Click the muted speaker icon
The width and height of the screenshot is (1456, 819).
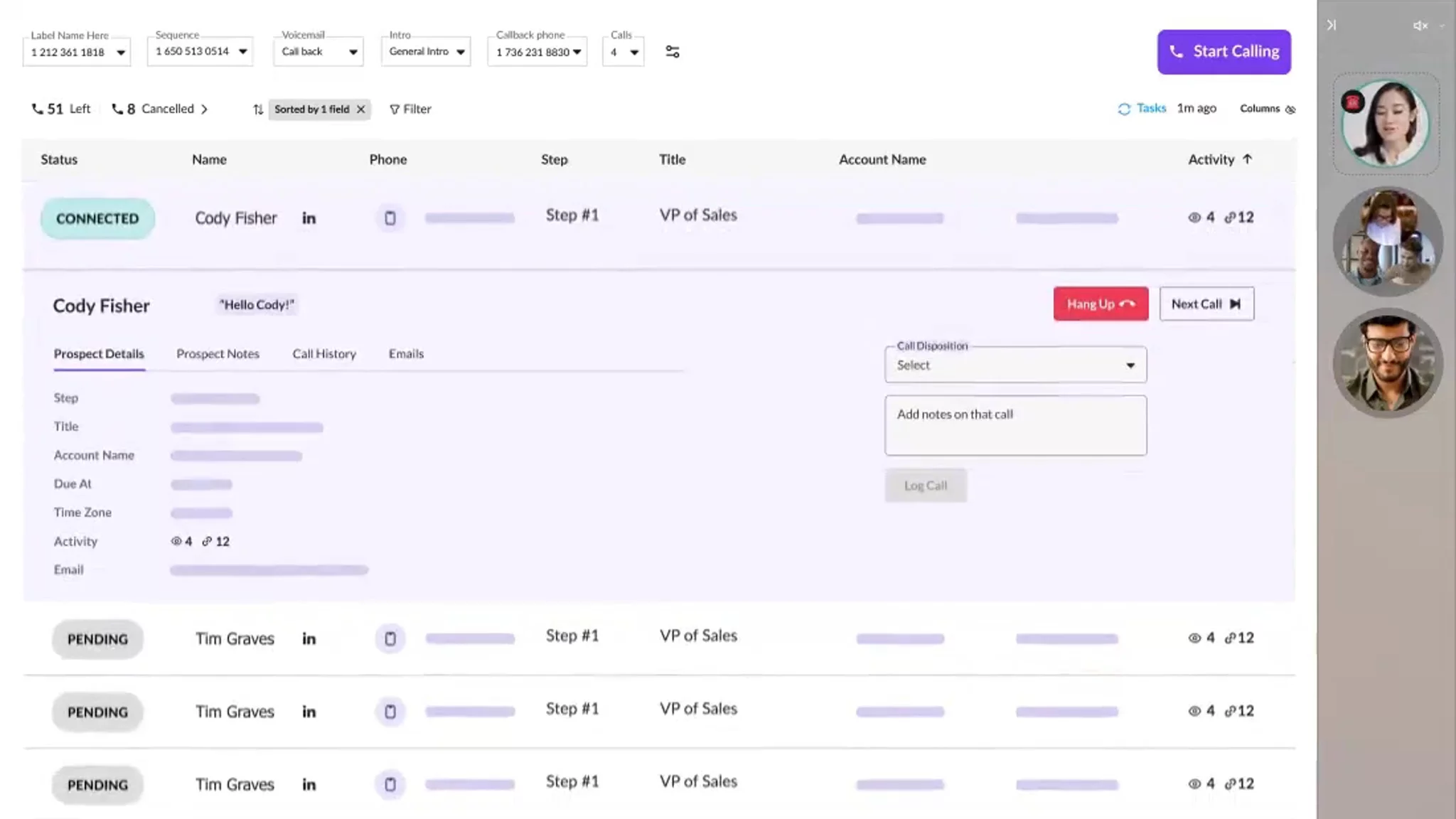click(1420, 26)
